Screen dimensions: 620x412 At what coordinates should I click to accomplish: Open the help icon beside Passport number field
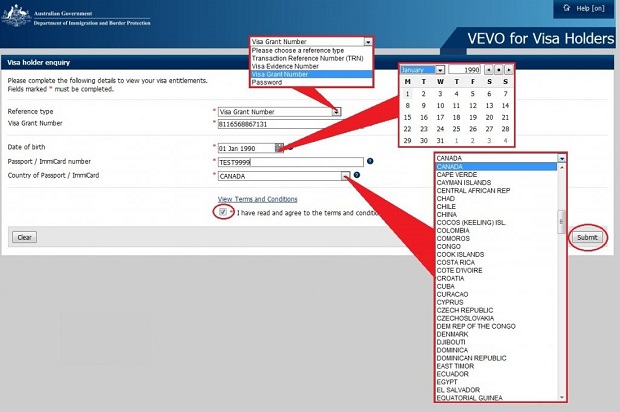coord(370,161)
